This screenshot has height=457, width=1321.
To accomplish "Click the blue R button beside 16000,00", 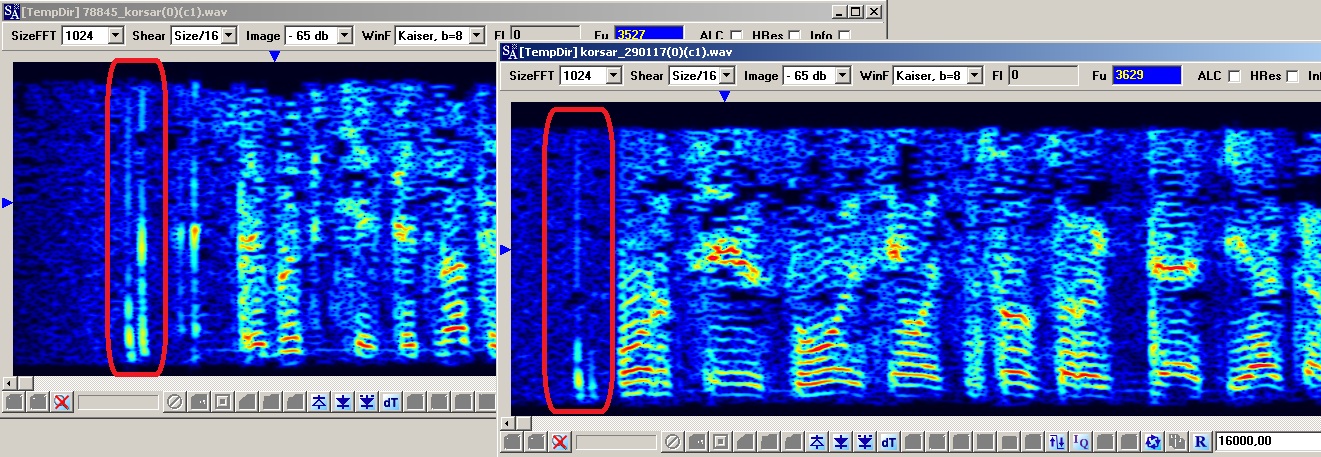I will click(1201, 441).
